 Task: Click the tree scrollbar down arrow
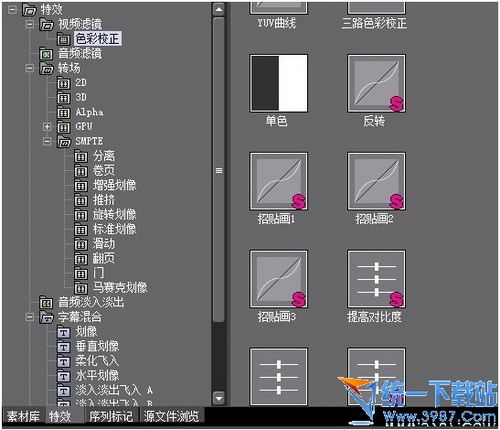click(219, 398)
